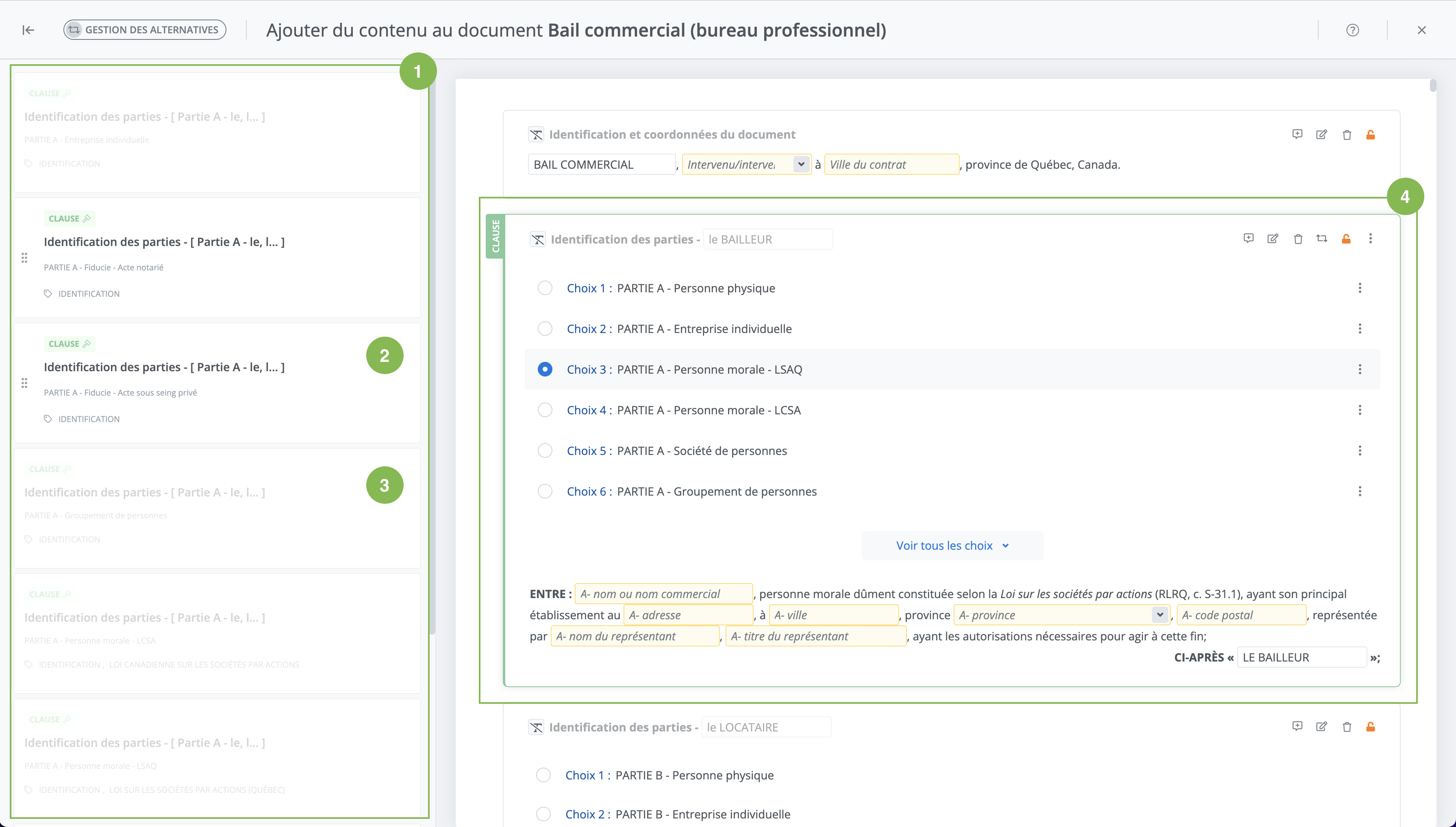The image size is (1456, 827).
Task: Click the collapse panel arrow icon
Action: tap(28, 30)
